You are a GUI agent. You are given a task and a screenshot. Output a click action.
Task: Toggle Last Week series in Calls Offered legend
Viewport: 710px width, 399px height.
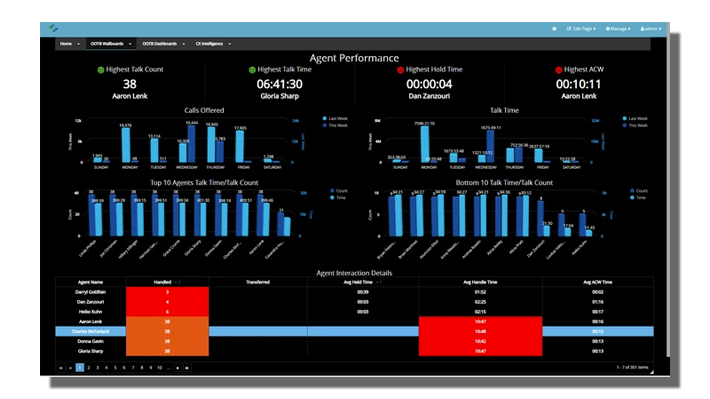click(x=335, y=119)
